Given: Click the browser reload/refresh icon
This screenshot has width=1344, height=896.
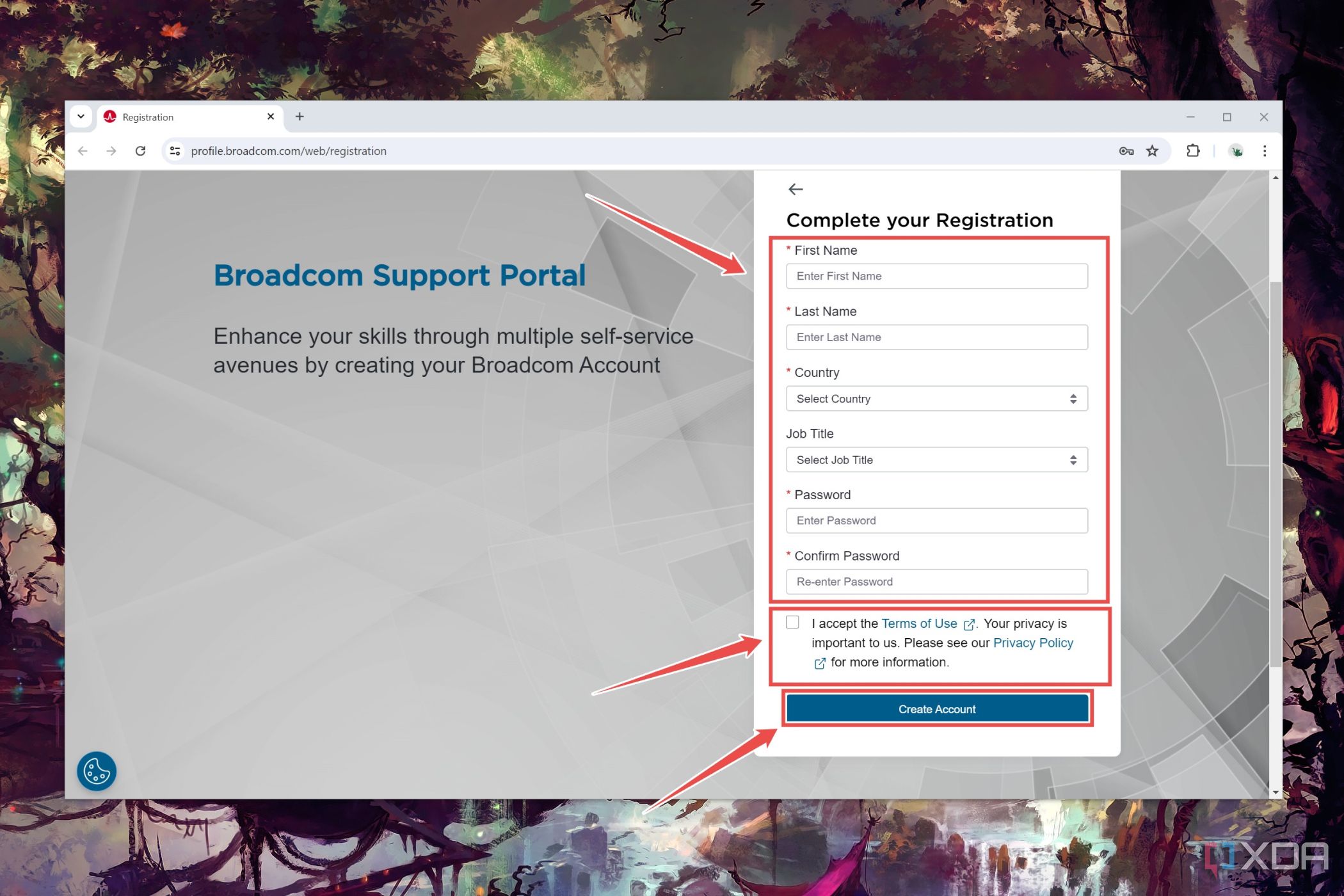Looking at the screenshot, I should pos(140,151).
